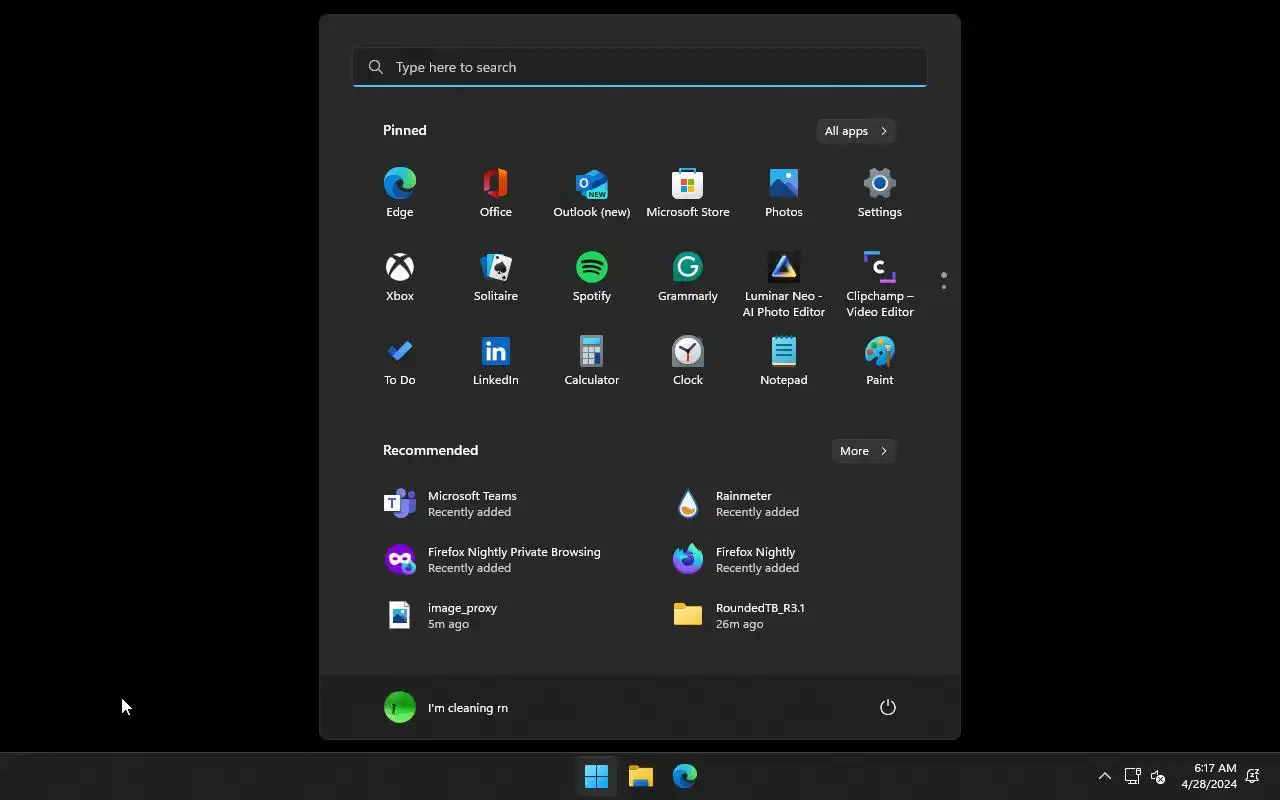Open the notification bell icon
This screenshot has width=1280, height=800.
[x=1252, y=776]
